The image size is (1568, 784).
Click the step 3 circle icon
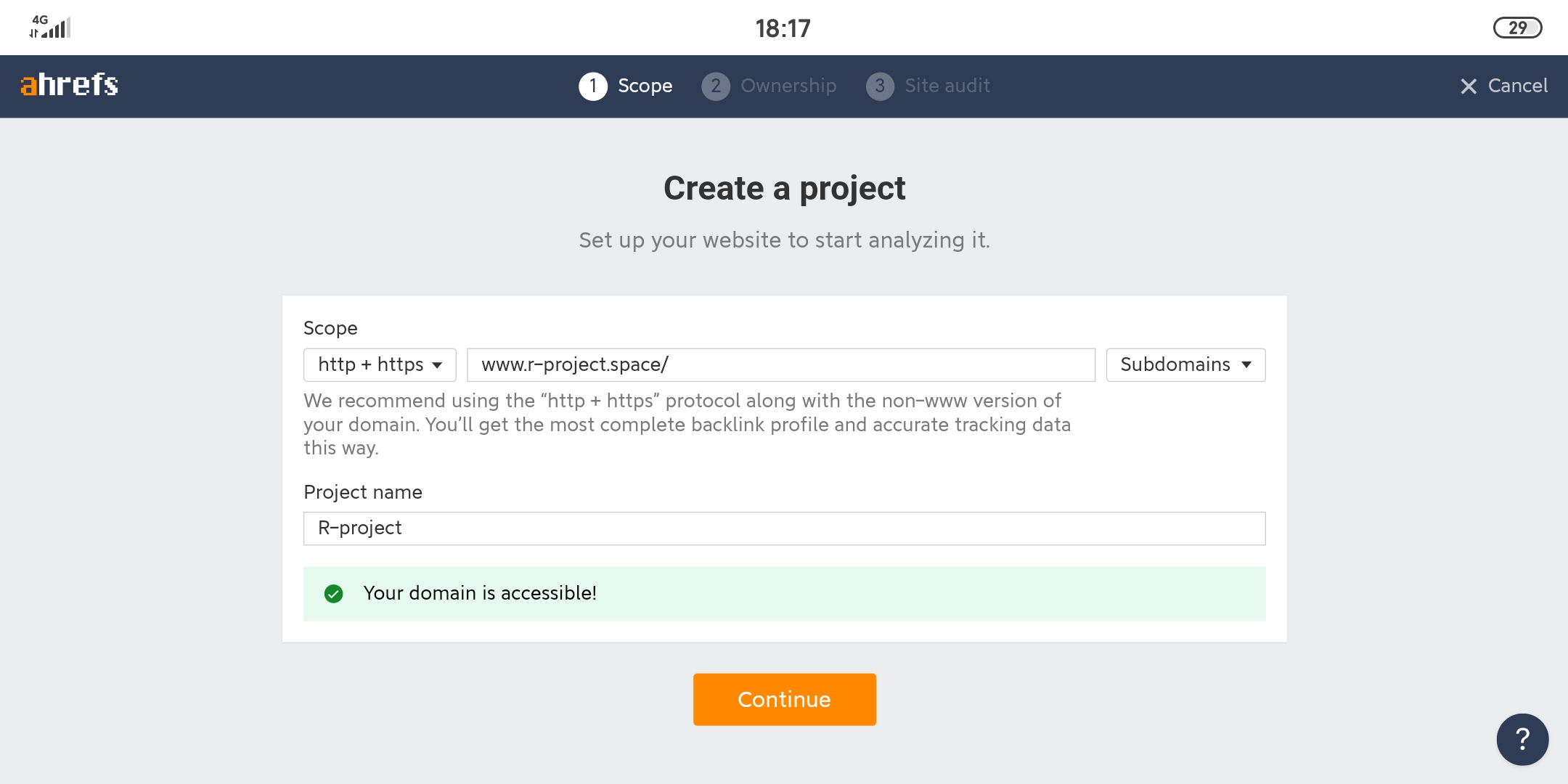tap(879, 86)
